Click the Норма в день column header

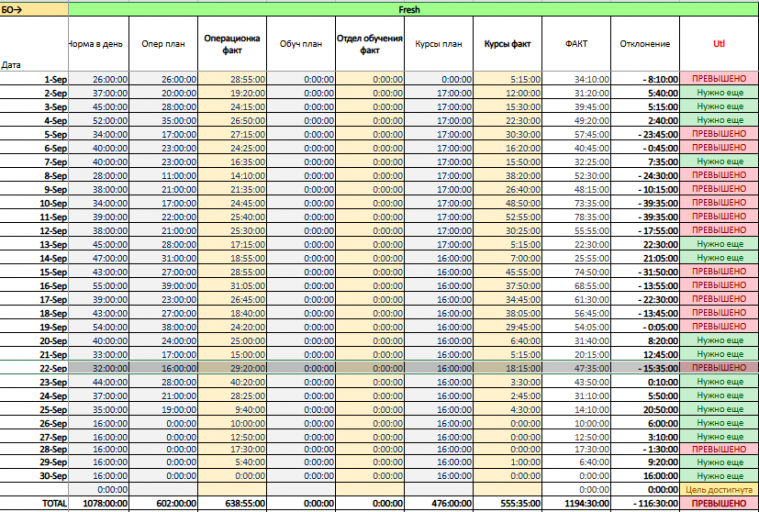point(99,44)
